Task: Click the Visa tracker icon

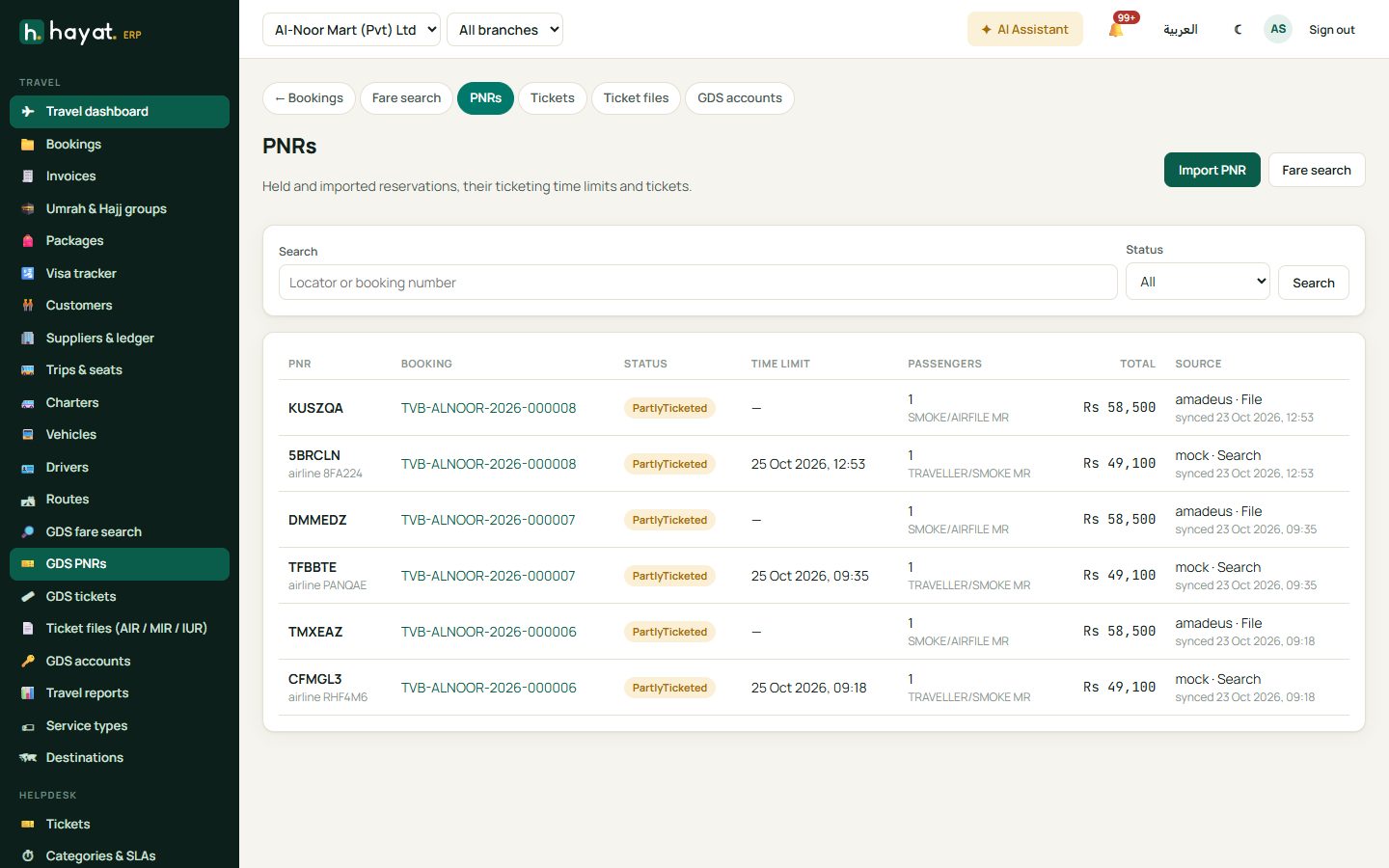Action: [x=28, y=274]
